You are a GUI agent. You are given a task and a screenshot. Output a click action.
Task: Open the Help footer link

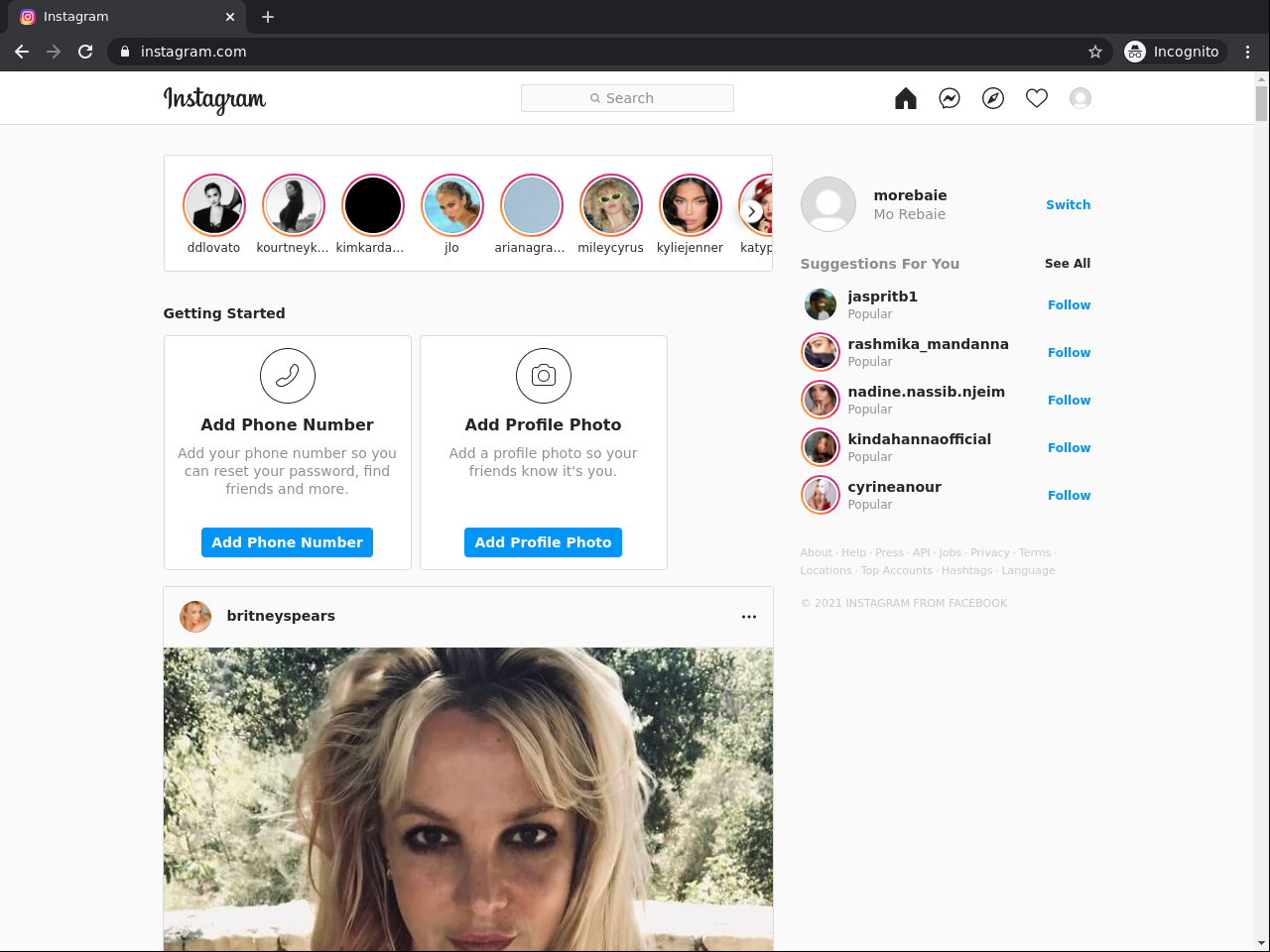point(853,553)
